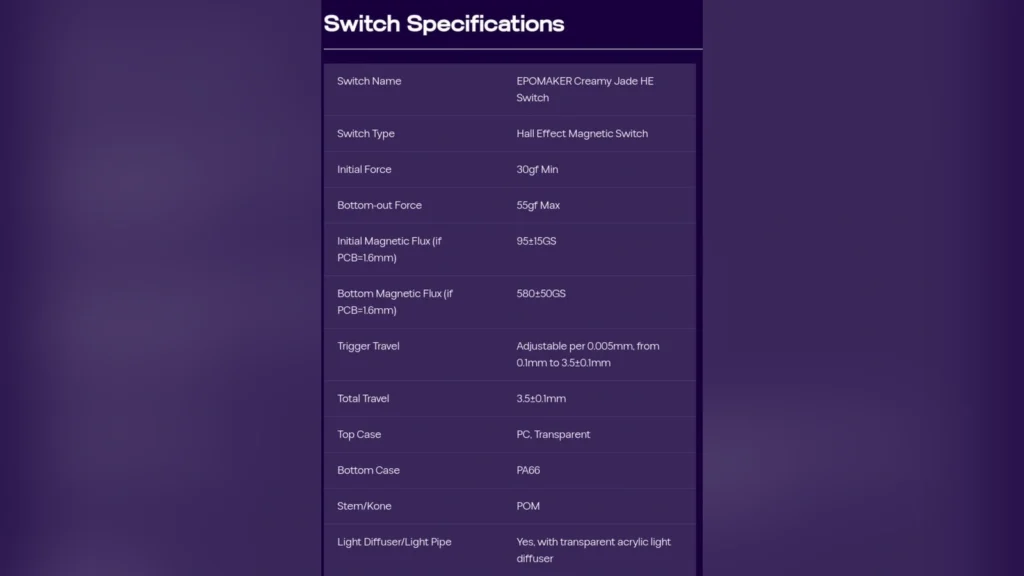This screenshot has width=1024, height=576.
Task: Click the 580±50GS value
Action: coord(541,293)
